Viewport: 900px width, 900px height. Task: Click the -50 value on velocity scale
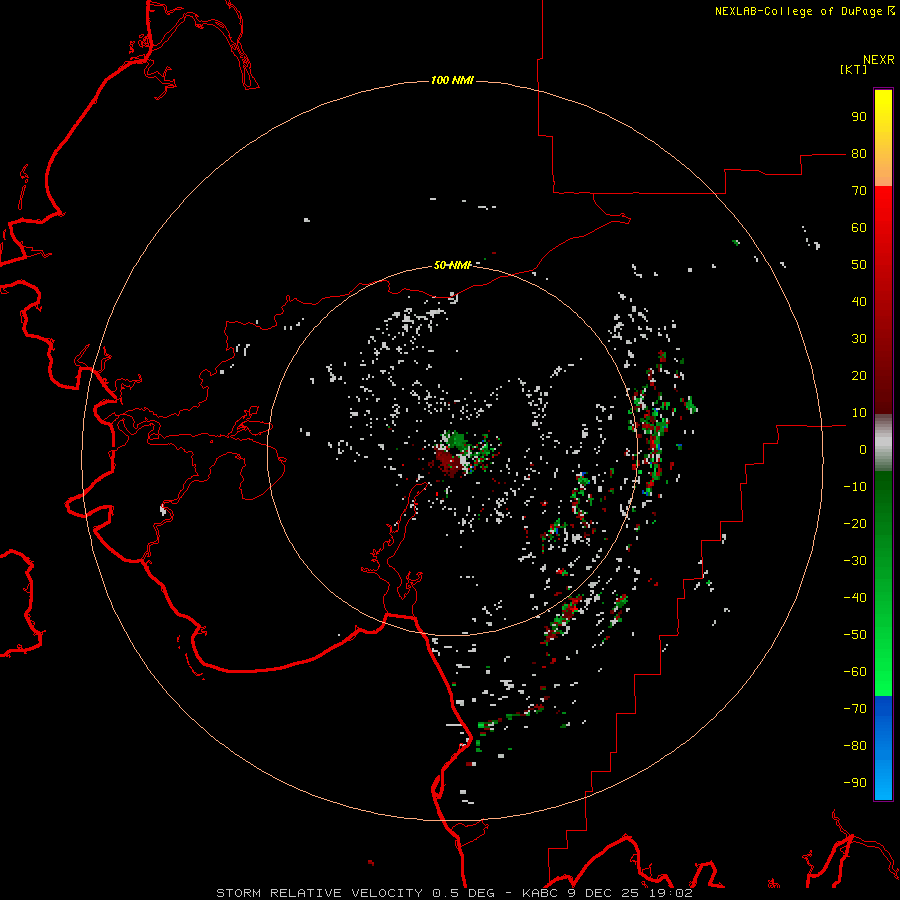(x=855, y=635)
